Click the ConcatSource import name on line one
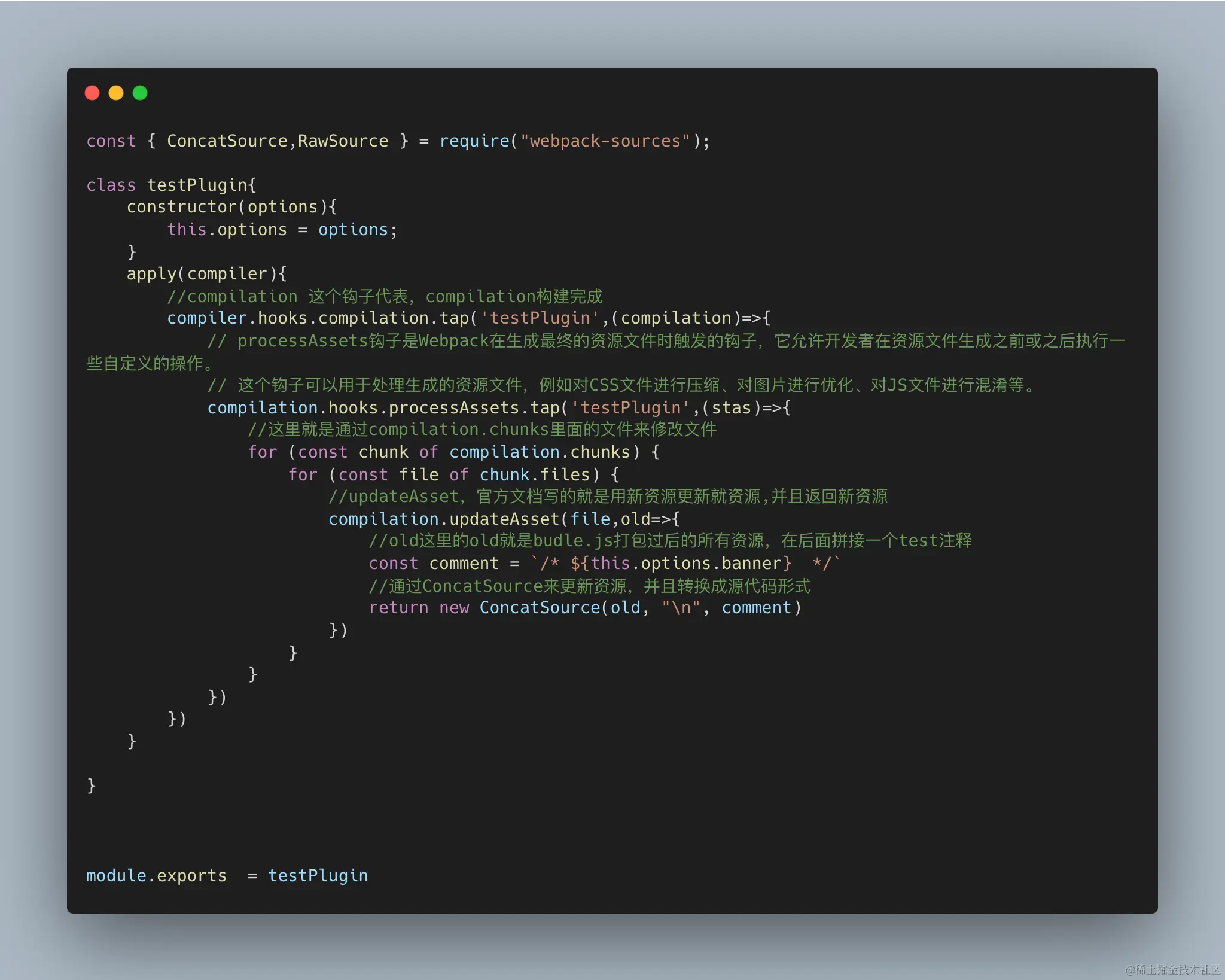Image resolution: width=1225 pixels, height=980 pixels. coord(227,141)
